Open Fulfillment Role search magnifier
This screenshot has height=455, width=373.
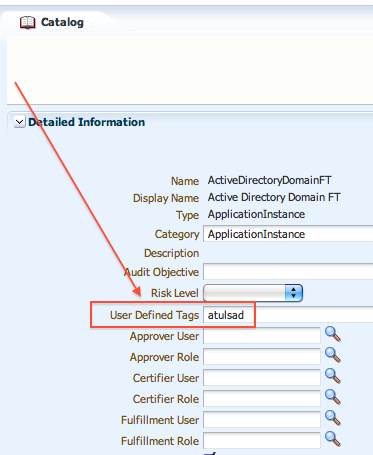pyautogui.click(x=333, y=439)
